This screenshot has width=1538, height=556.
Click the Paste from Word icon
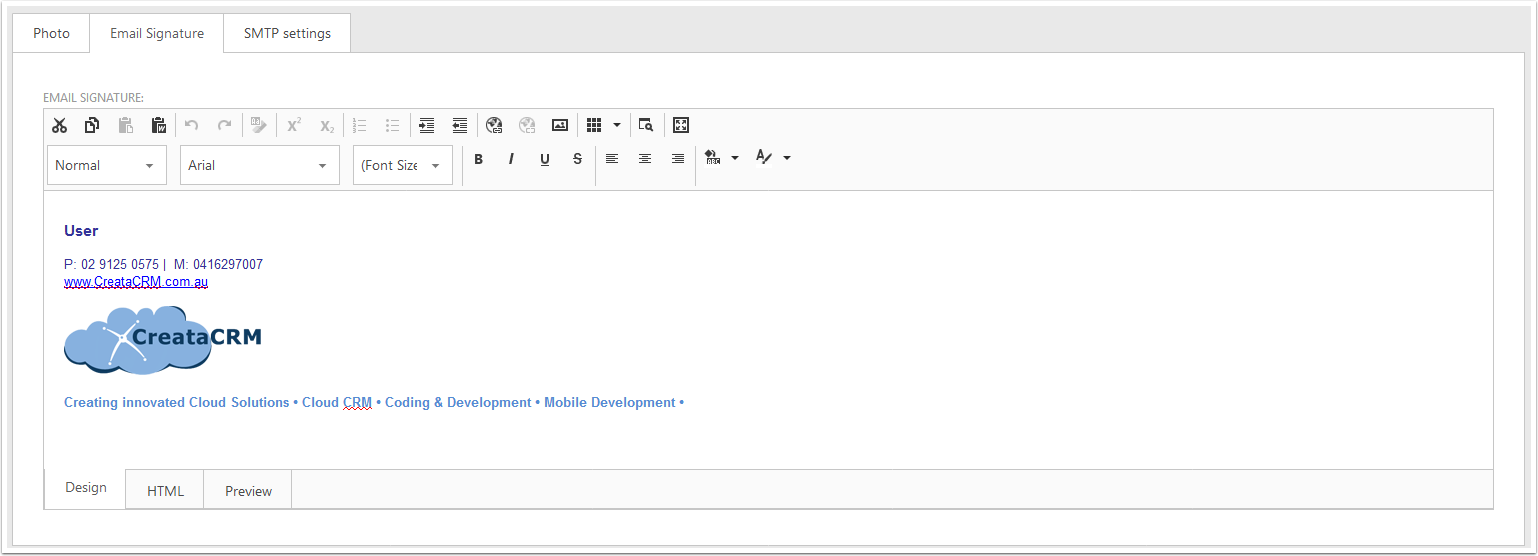point(158,125)
